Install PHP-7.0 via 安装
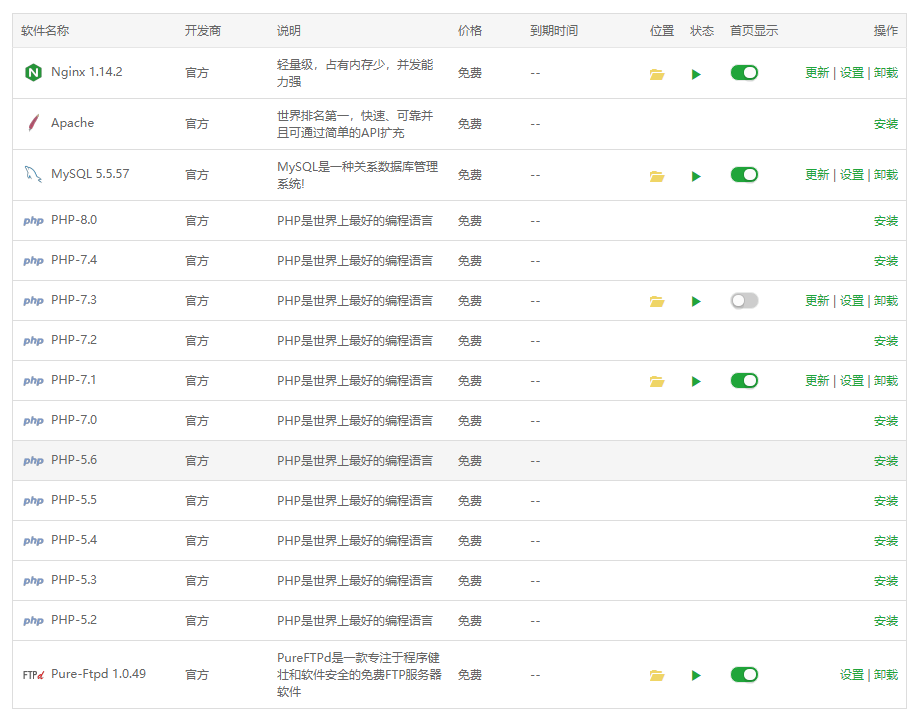 886,421
